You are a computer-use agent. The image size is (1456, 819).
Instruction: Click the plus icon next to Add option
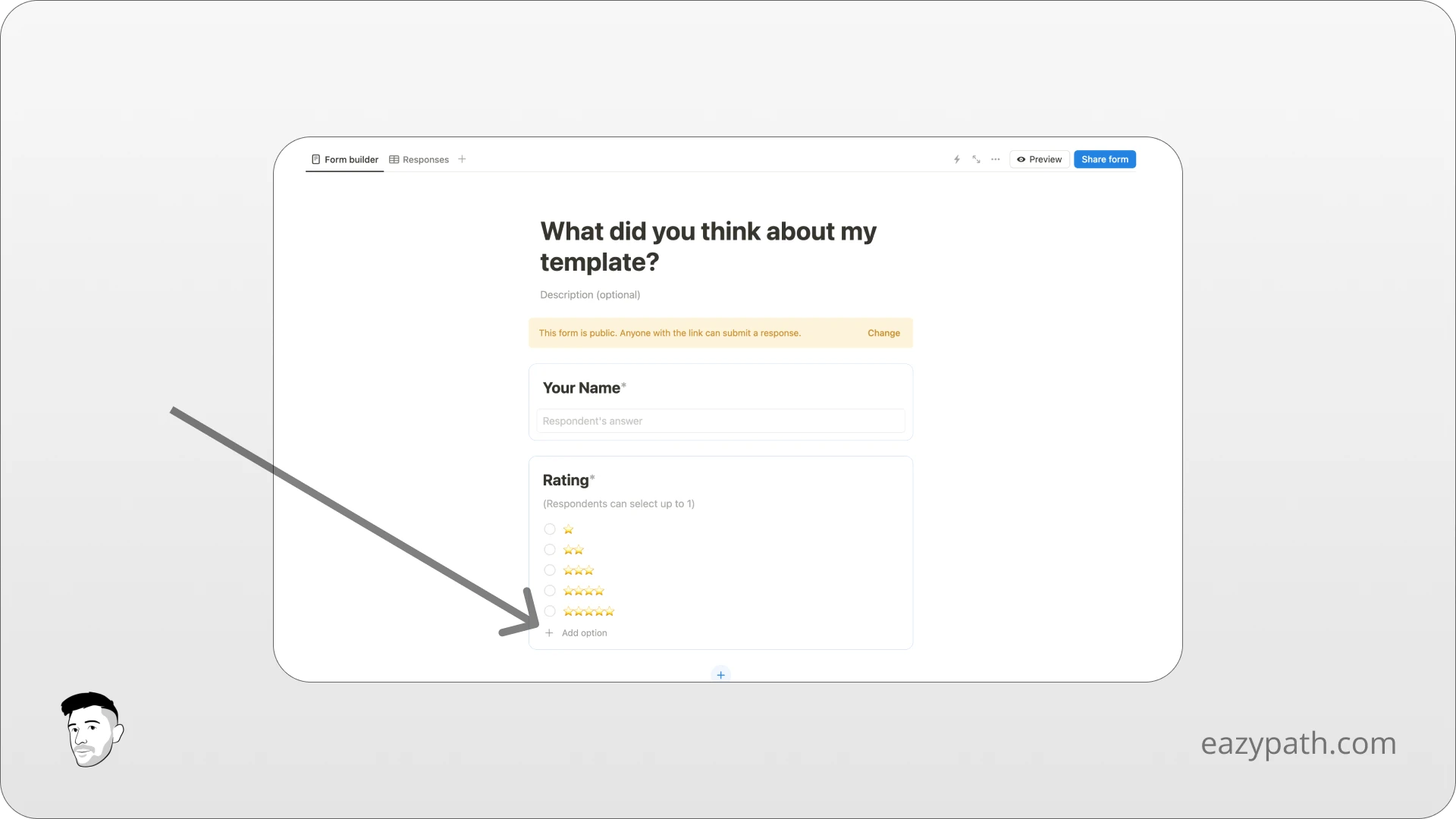[x=550, y=632]
